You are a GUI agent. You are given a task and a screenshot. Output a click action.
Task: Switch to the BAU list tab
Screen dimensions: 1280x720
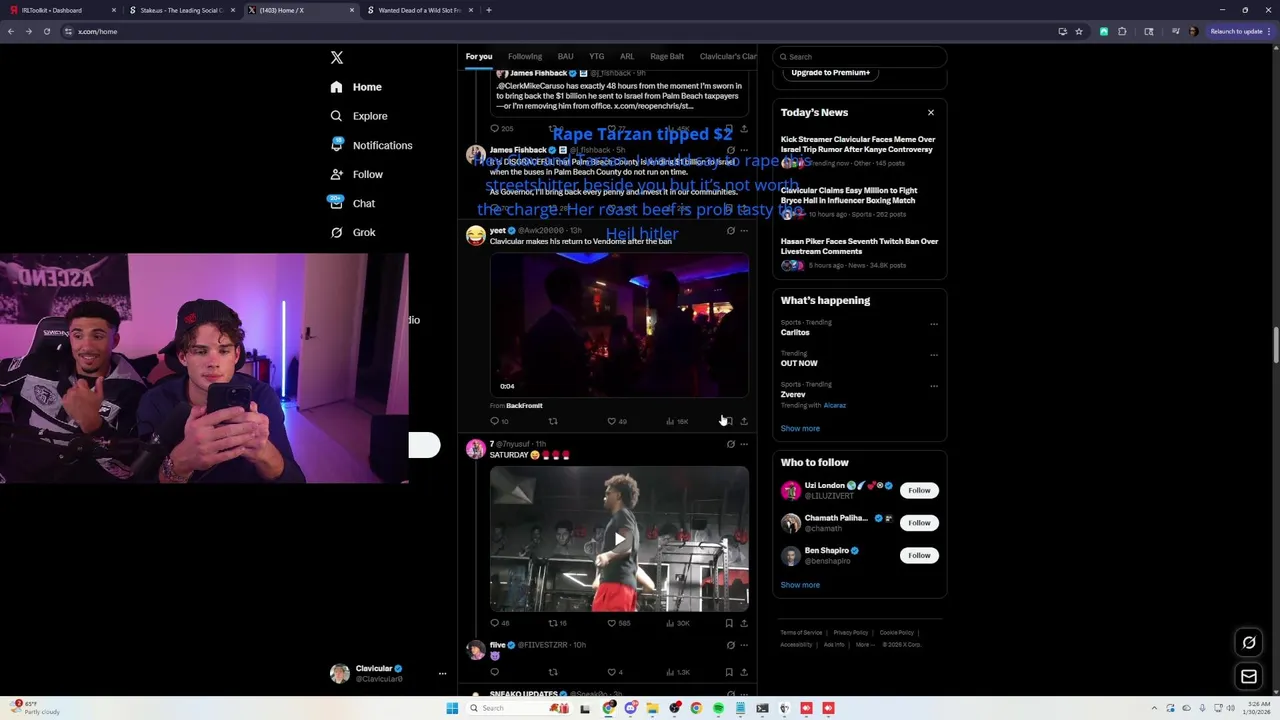(565, 57)
